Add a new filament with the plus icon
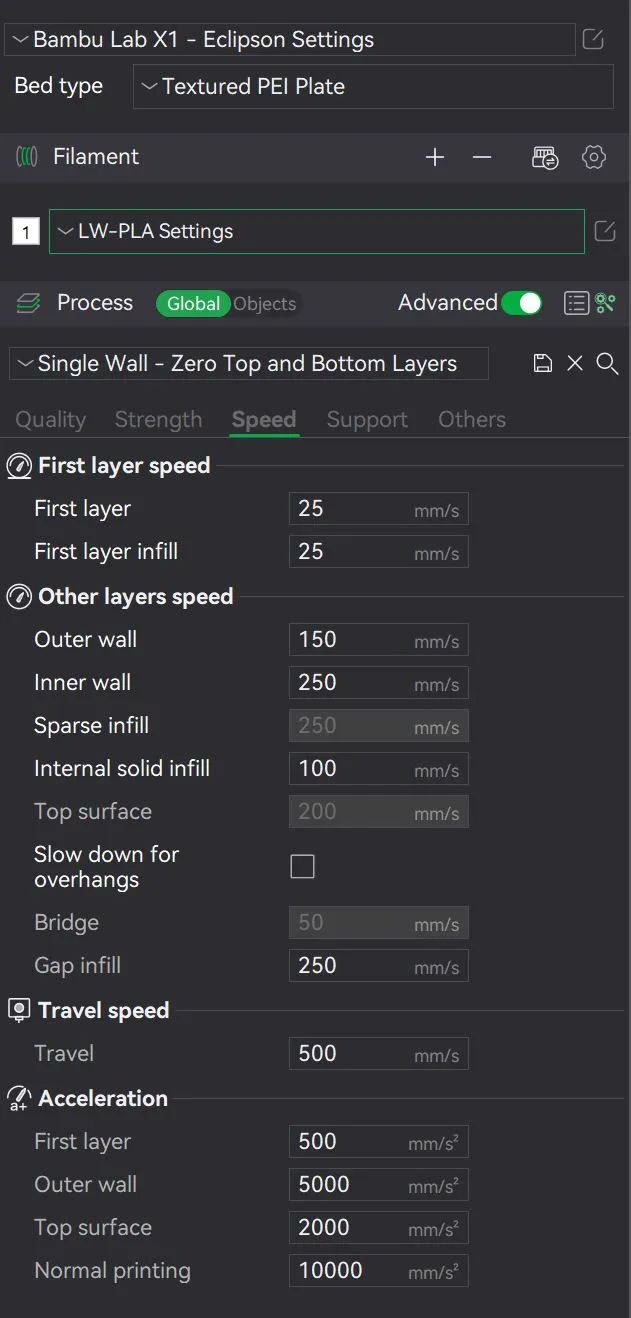Screen dimensions: 631x1318 coord(435,157)
